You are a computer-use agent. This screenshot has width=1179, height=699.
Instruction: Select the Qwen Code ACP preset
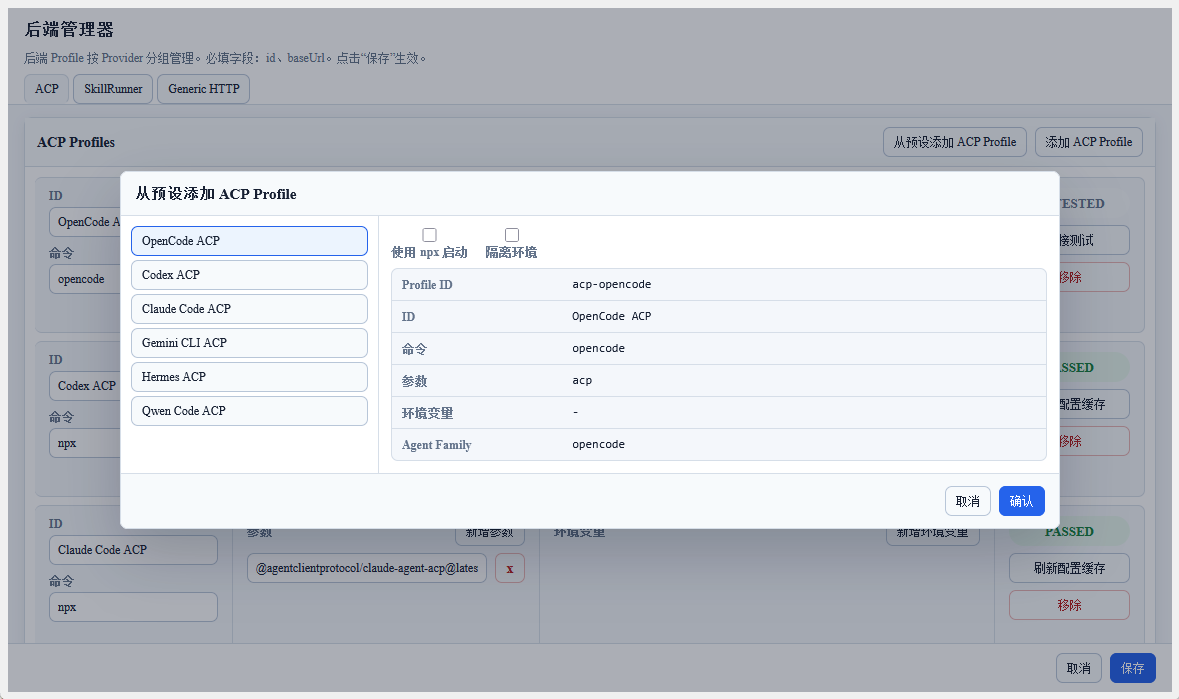(x=249, y=411)
